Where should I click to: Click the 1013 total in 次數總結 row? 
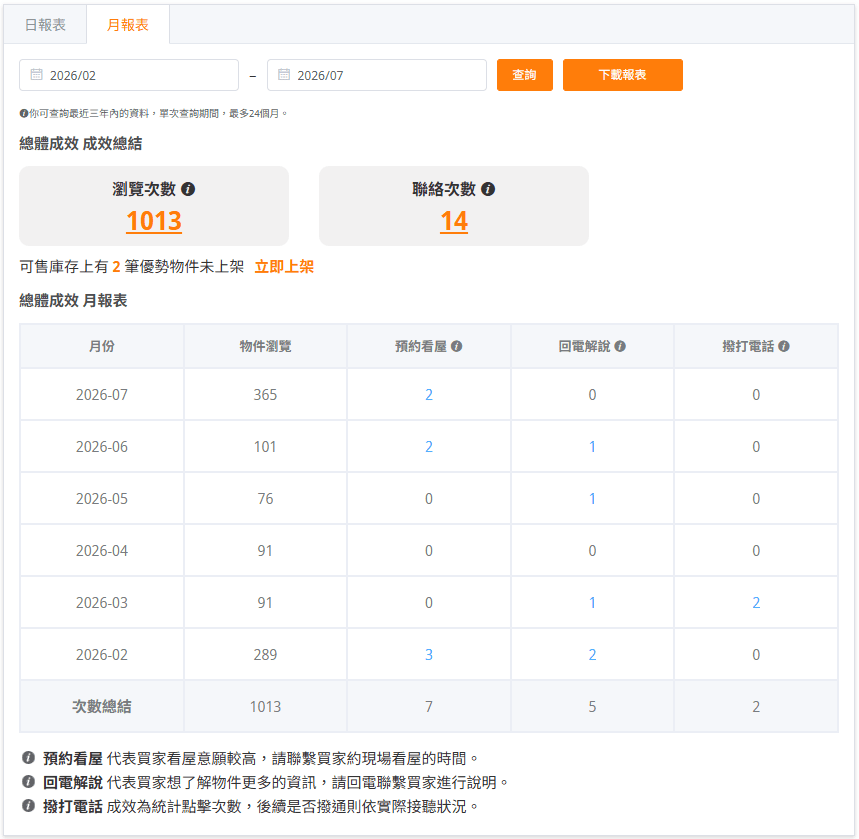click(x=265, y=706)
